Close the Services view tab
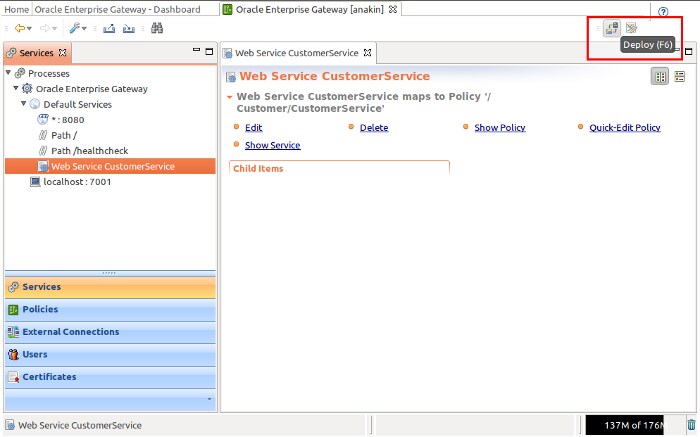 coord(62,52)
